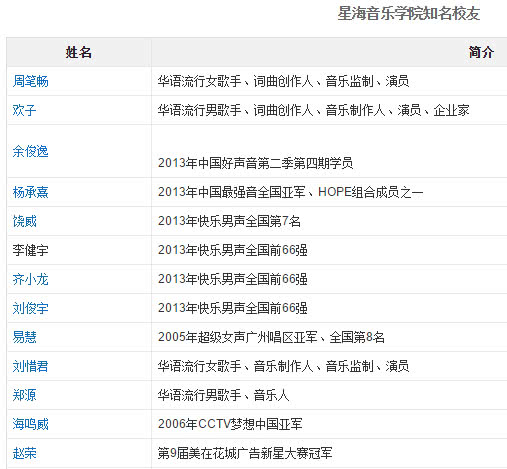Select text 2013年快乐男声全国第7名

tap(229, 221)
